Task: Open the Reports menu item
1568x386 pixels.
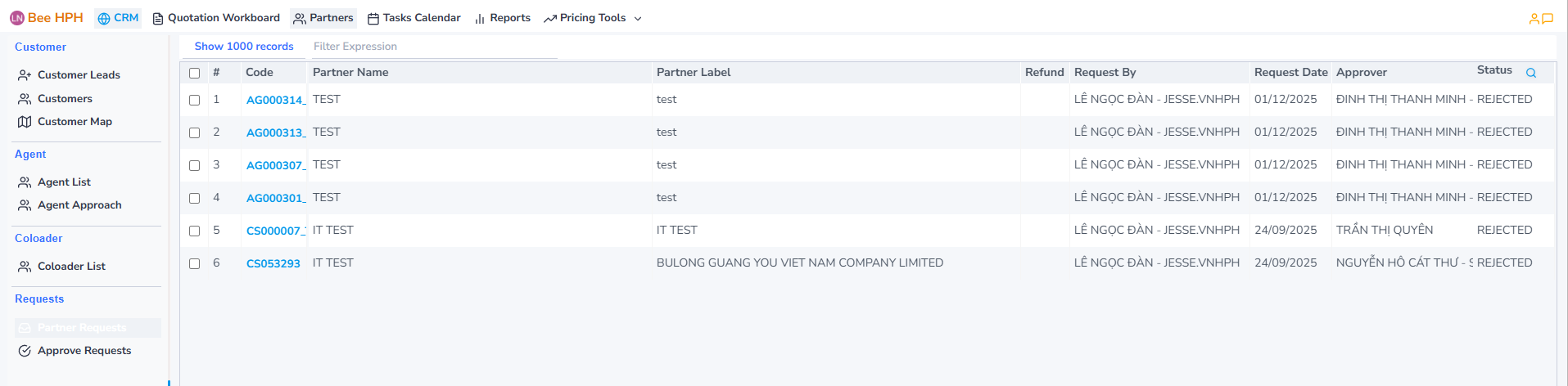Action: (503, 18)
